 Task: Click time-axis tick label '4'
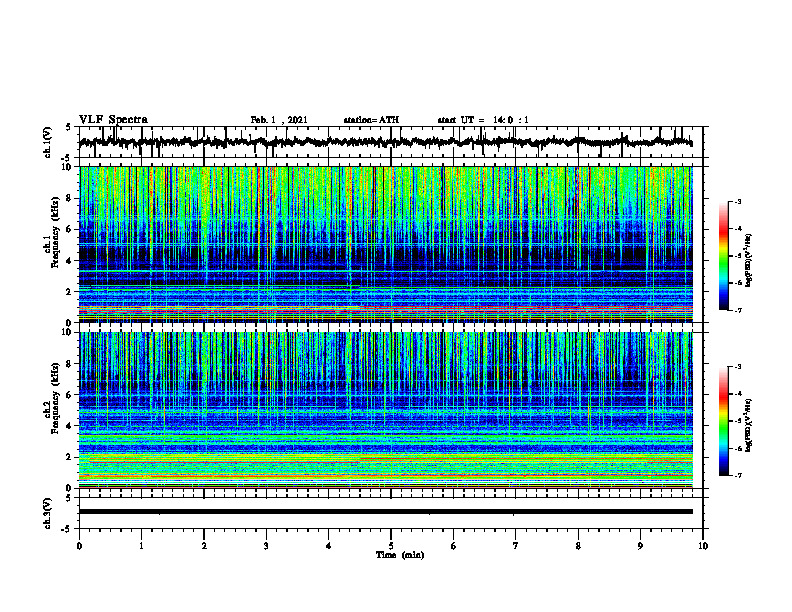(329, 546)
